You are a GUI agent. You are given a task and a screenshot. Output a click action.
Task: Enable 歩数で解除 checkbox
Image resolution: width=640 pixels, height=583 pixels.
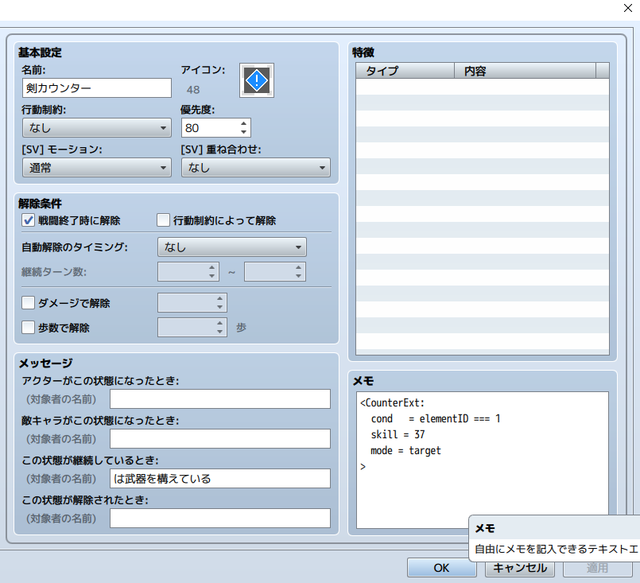pos(28,327)
